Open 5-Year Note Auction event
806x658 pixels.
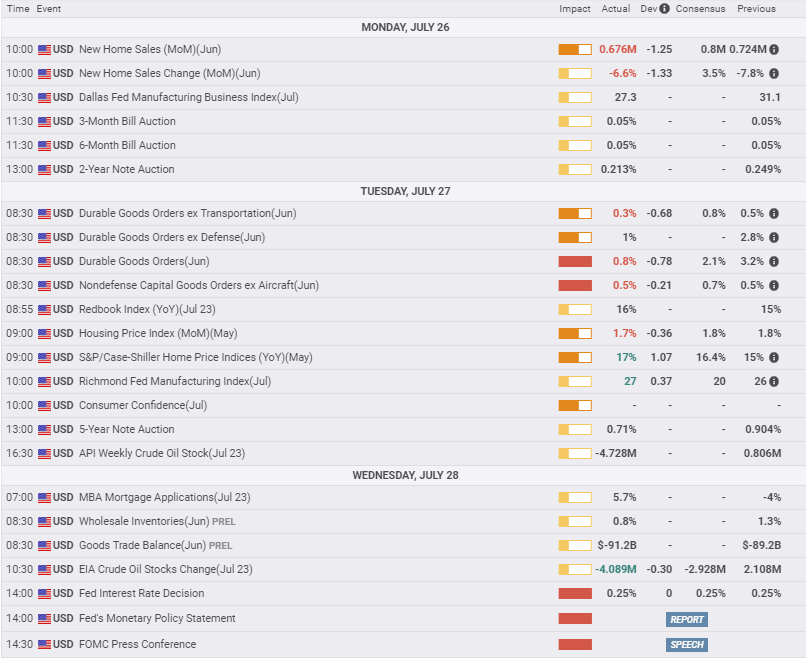coord(126,429)
